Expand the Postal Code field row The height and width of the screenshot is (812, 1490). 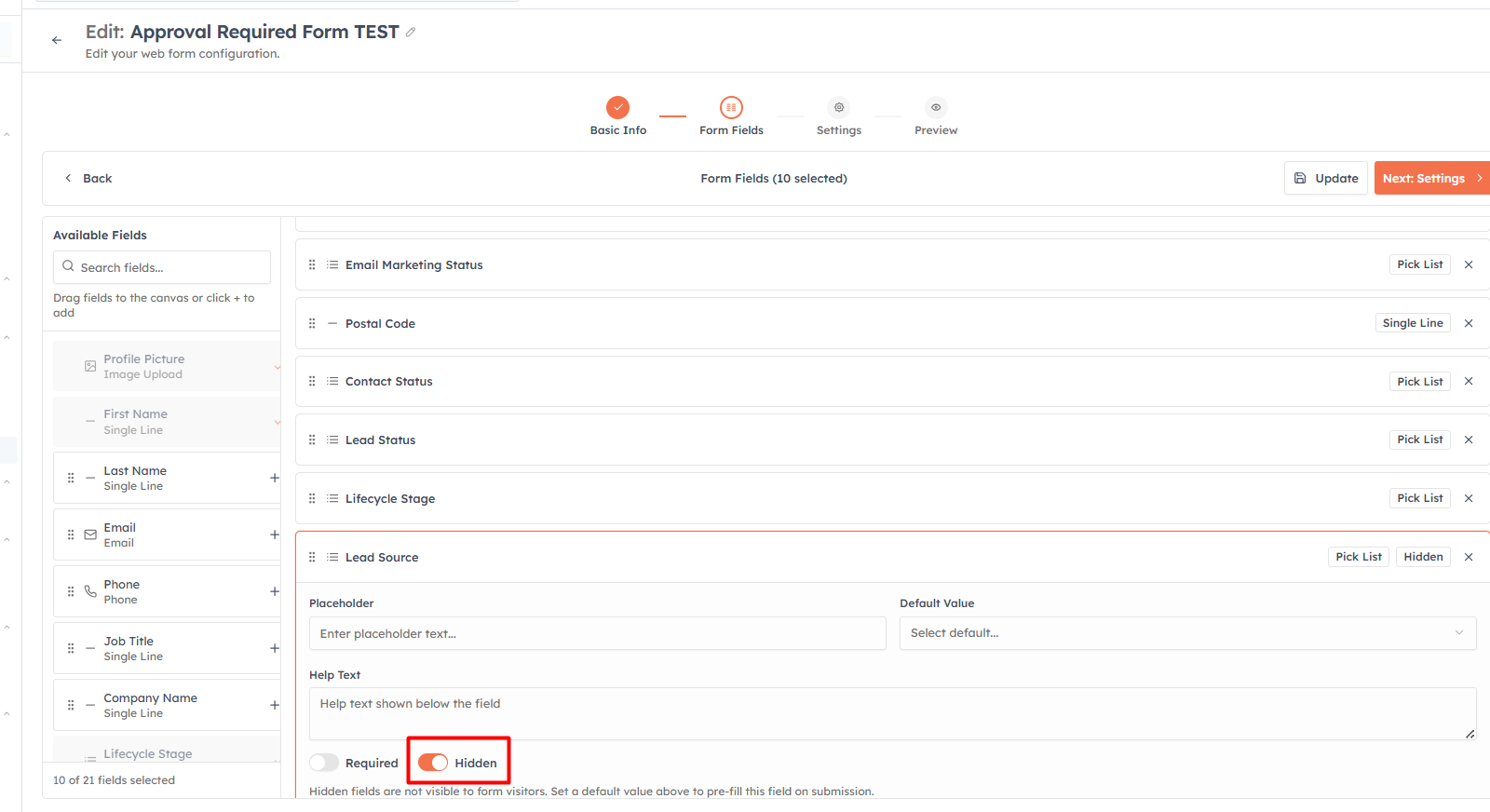892,323
